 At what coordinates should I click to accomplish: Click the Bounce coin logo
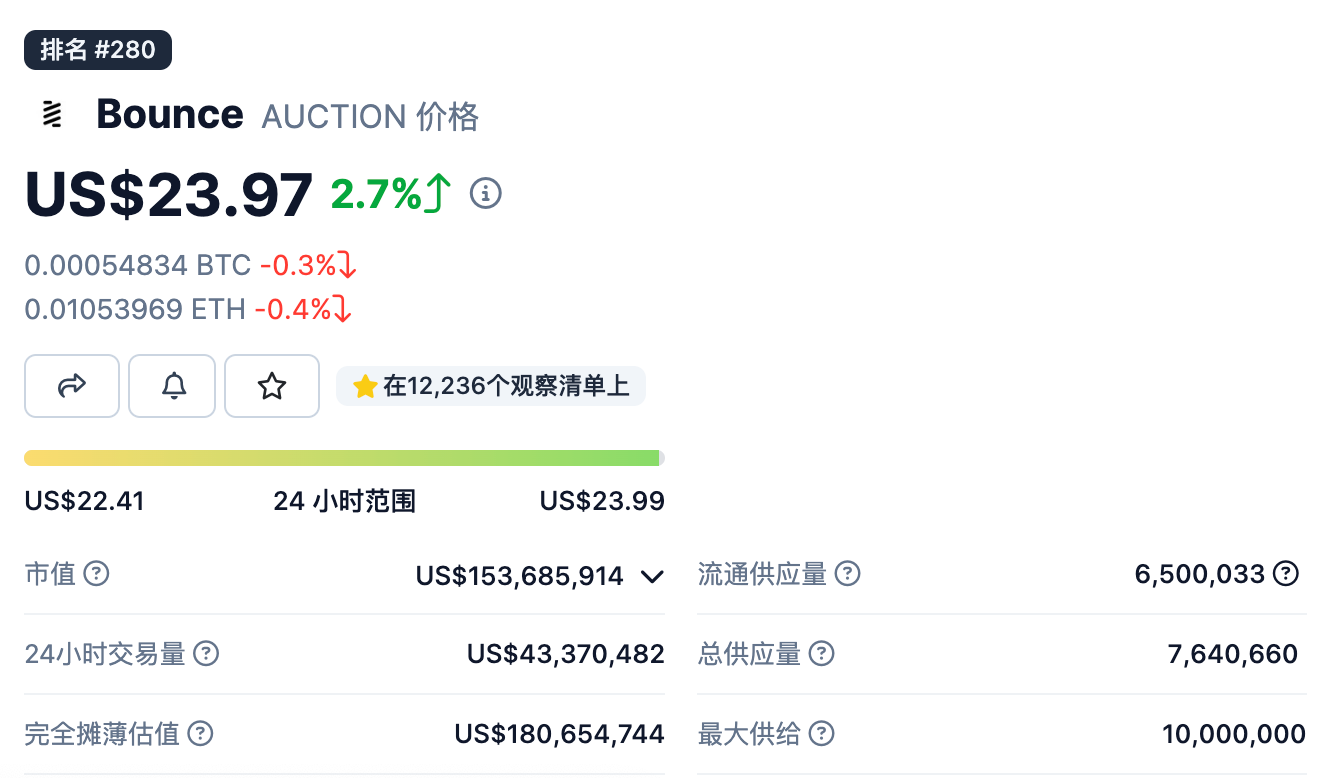coord(50,113)
